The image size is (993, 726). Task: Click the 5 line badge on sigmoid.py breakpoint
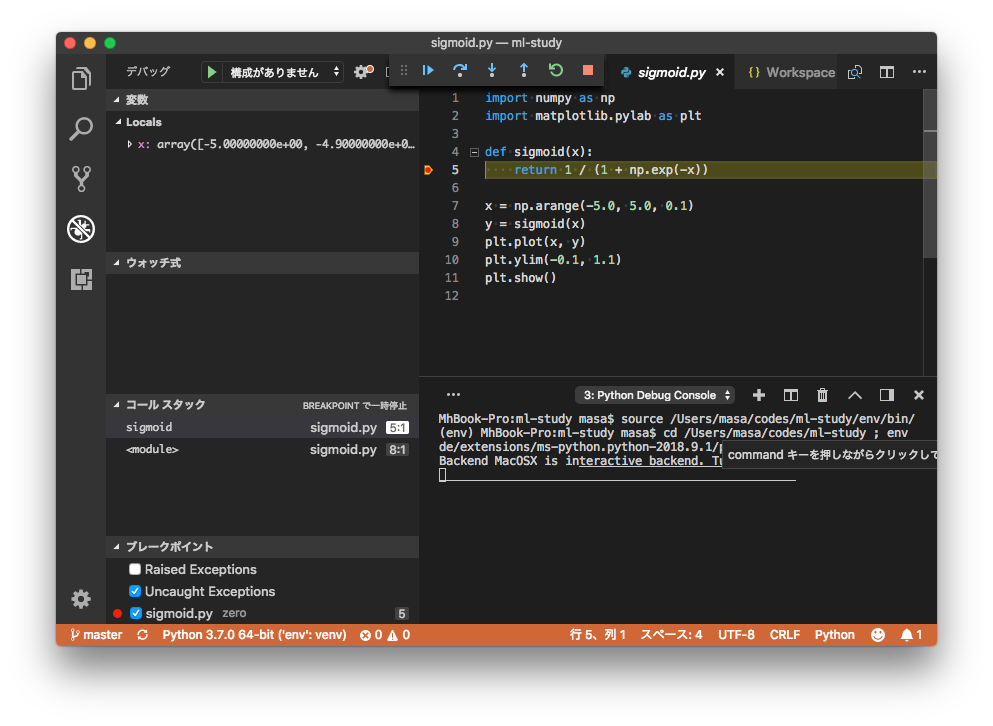(x=401, y=613)
